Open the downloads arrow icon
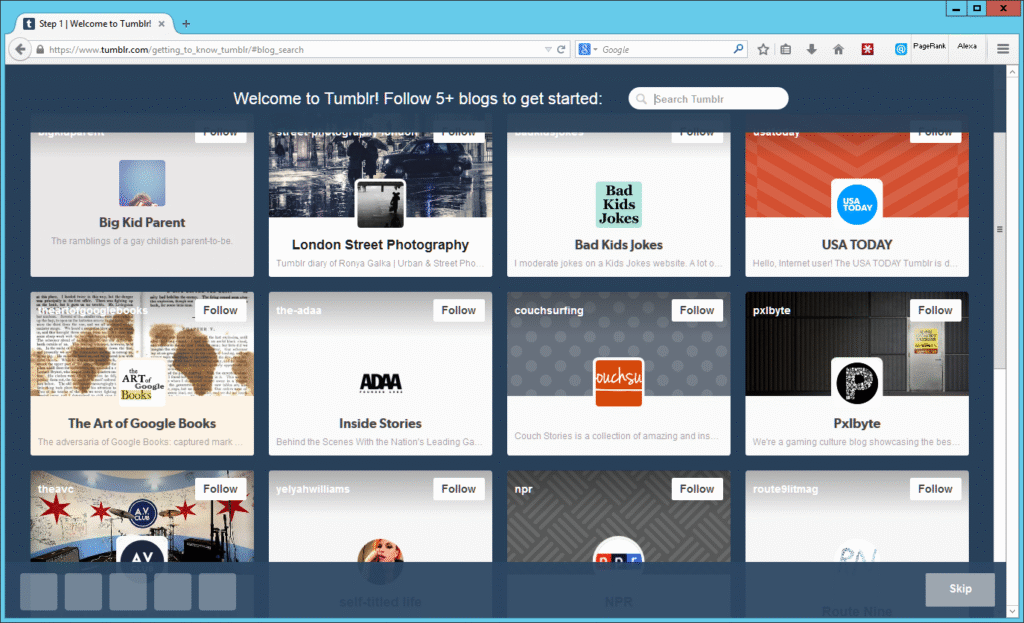This screenshot has height=623, width=1024. [x=812, y=49]
